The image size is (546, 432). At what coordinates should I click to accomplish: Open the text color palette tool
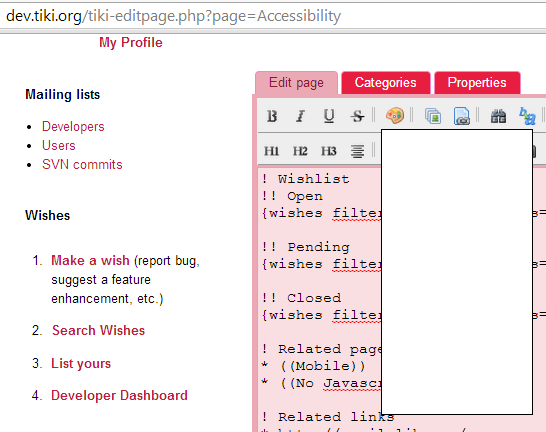click(395, 116)
